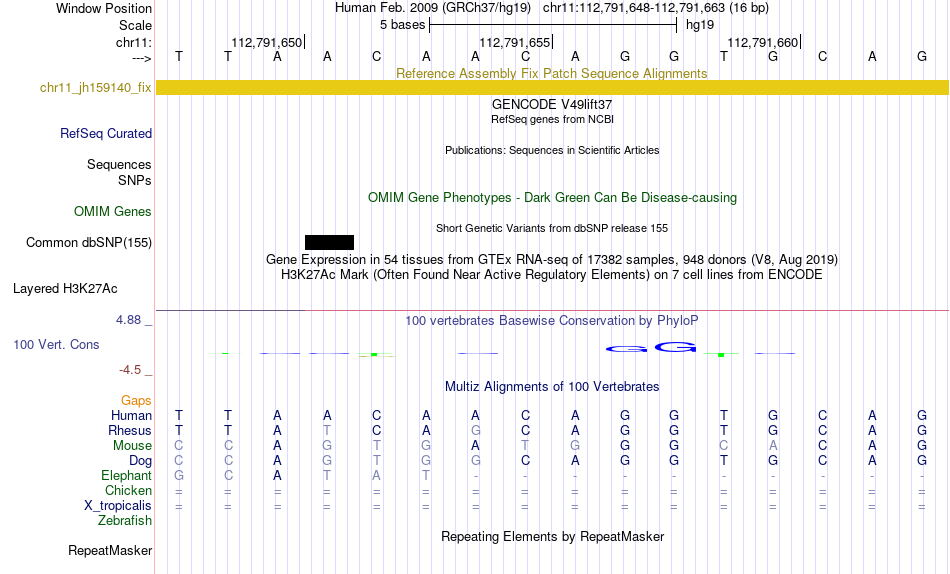Select the Human alignment row label
Image resolution: width=950 pixels, height=574 pixels.
131,415
